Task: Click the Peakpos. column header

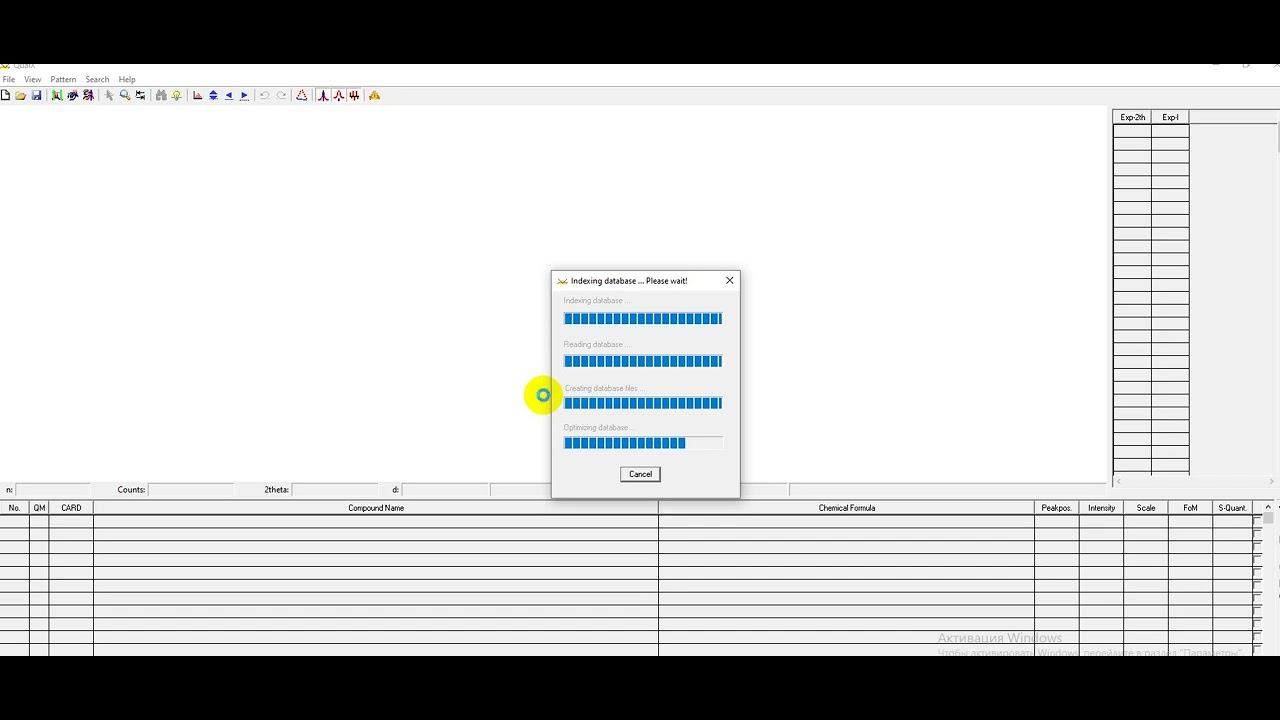Action: point(1057,508)
